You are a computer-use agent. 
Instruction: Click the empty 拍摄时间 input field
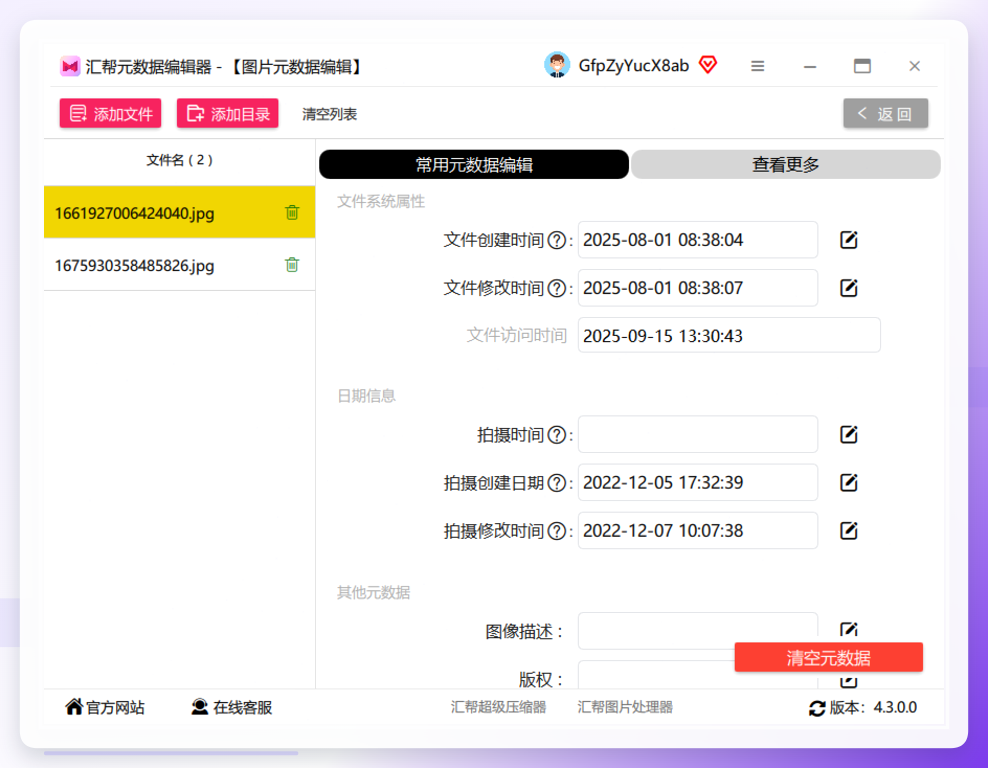[x=698, y=434]
